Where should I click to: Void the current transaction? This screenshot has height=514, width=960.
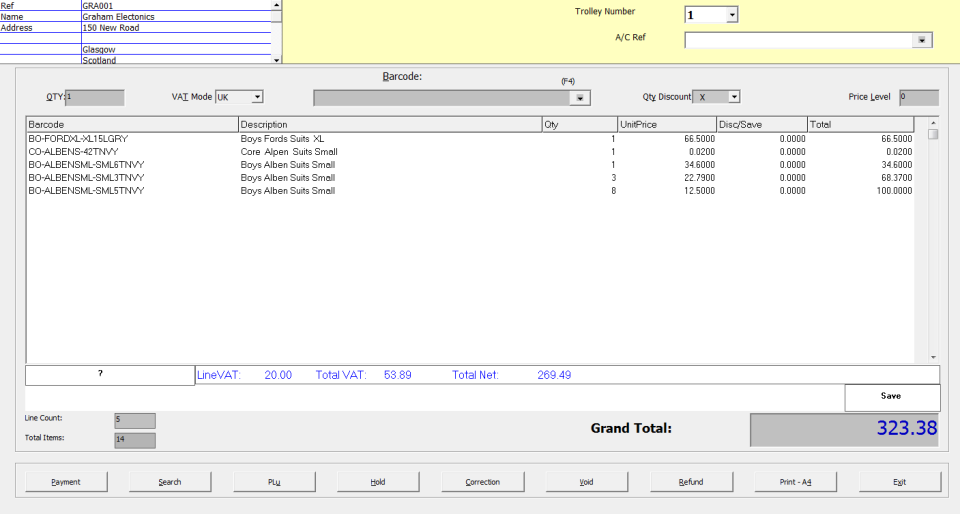pyautogui.click(x=586, y=481)
